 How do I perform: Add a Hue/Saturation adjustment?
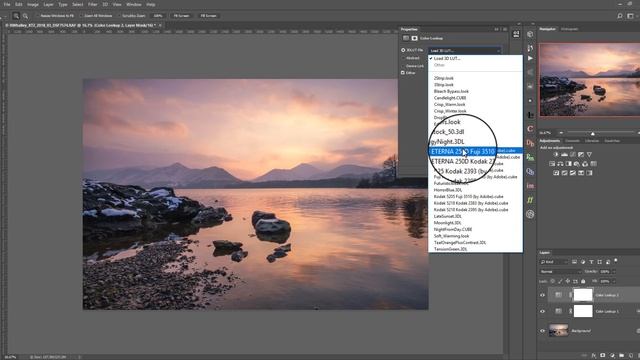pos(552,164)
